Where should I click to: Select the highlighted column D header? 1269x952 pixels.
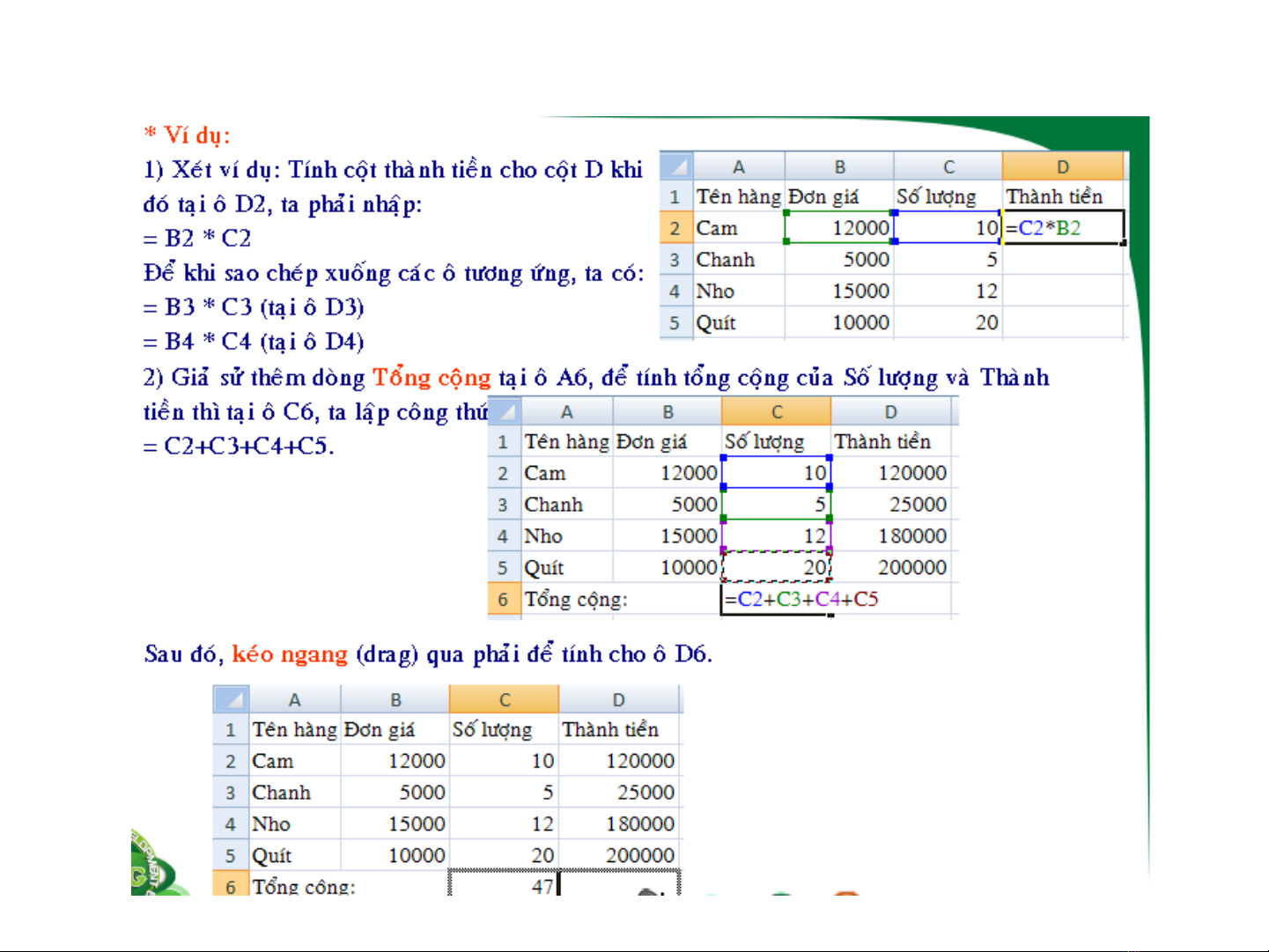click(x=1063, y=166)
